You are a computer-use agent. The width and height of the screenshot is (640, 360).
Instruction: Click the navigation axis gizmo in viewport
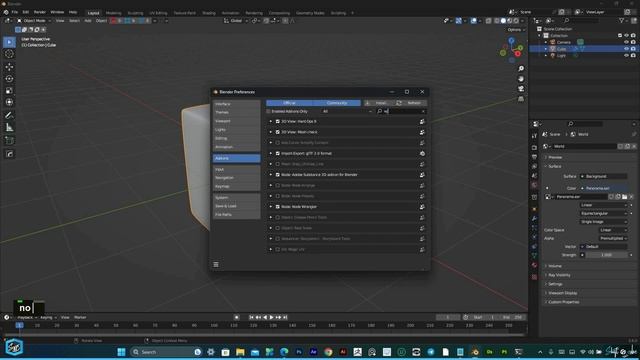511,50
